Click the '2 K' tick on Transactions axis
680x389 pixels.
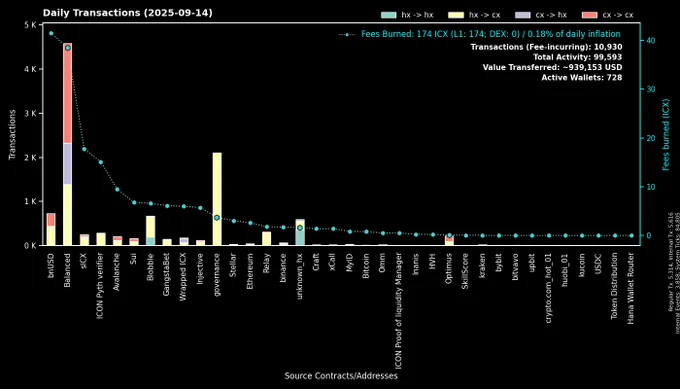click(x=30, y=157)
